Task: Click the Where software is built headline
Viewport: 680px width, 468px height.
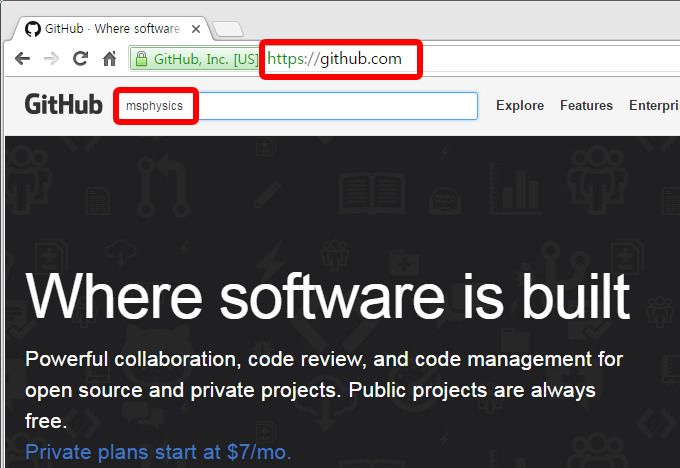Action: click(327, 297)
